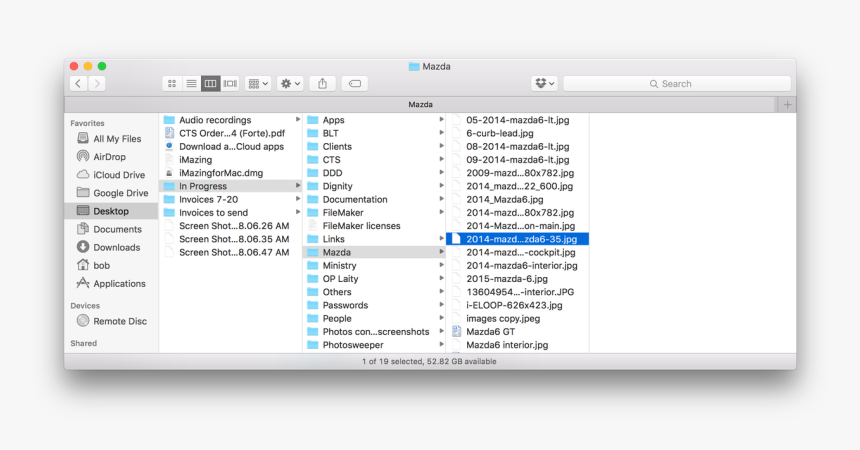Open the Ministry folder
Screen dimensions: 860x450
[374, 265]
